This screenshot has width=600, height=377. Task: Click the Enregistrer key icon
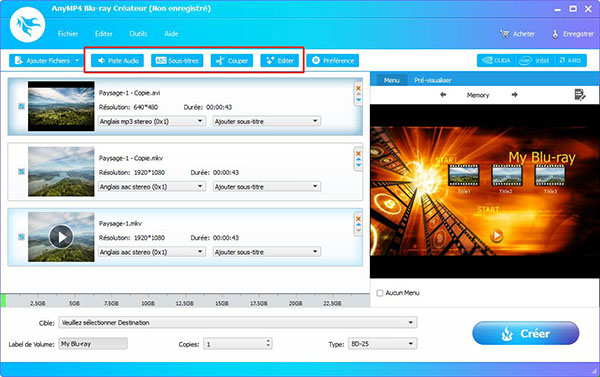pos(555,34)
